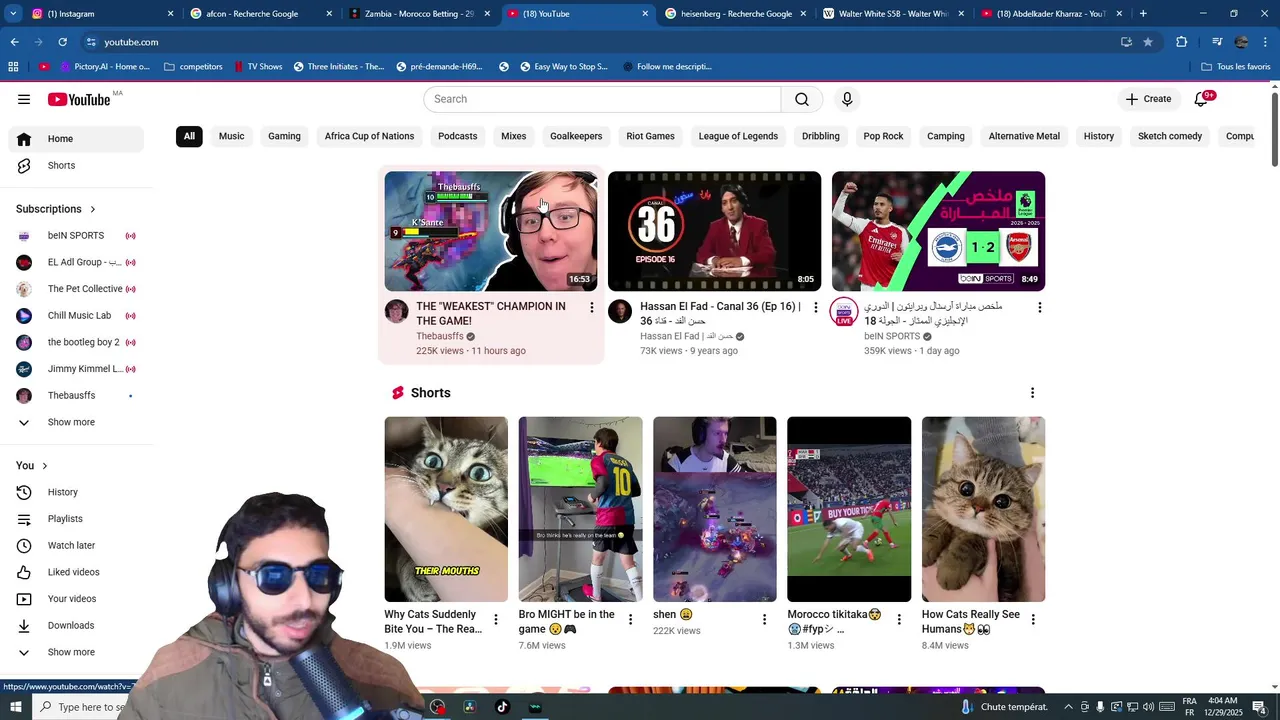Viewport: 1280px width, 720px height.
Task: Select the League of Legends chip
Action: pyautogui.click(x=738, y=136)
